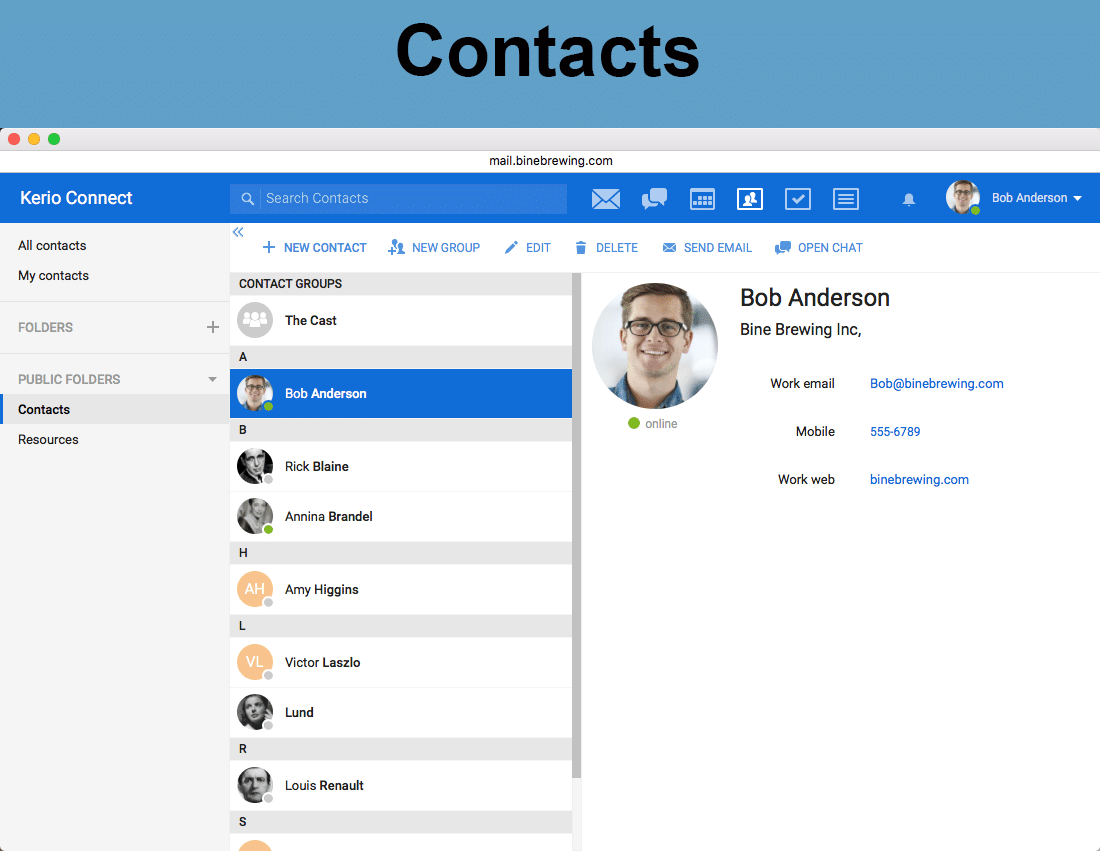Click the EDIT toolbar button

[x=528, y=248]
